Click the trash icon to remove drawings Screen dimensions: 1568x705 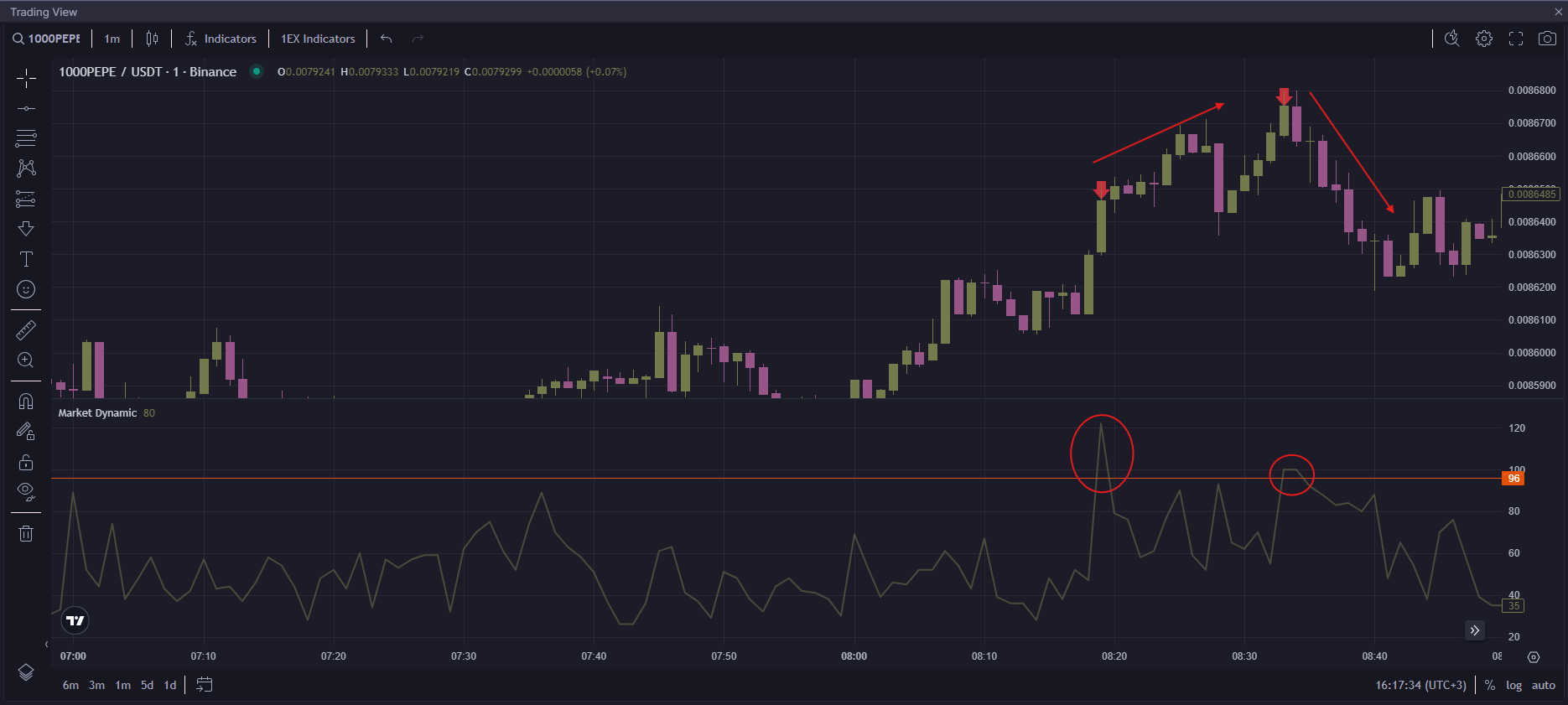click(x=26, y=534)
